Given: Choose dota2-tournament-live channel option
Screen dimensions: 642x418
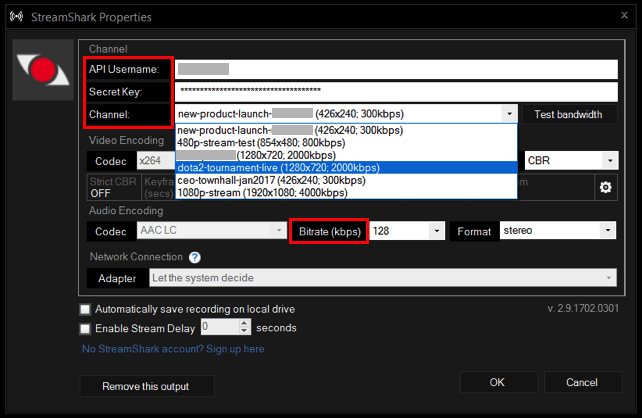Looking at the screenshot, I should click(346, 168).
